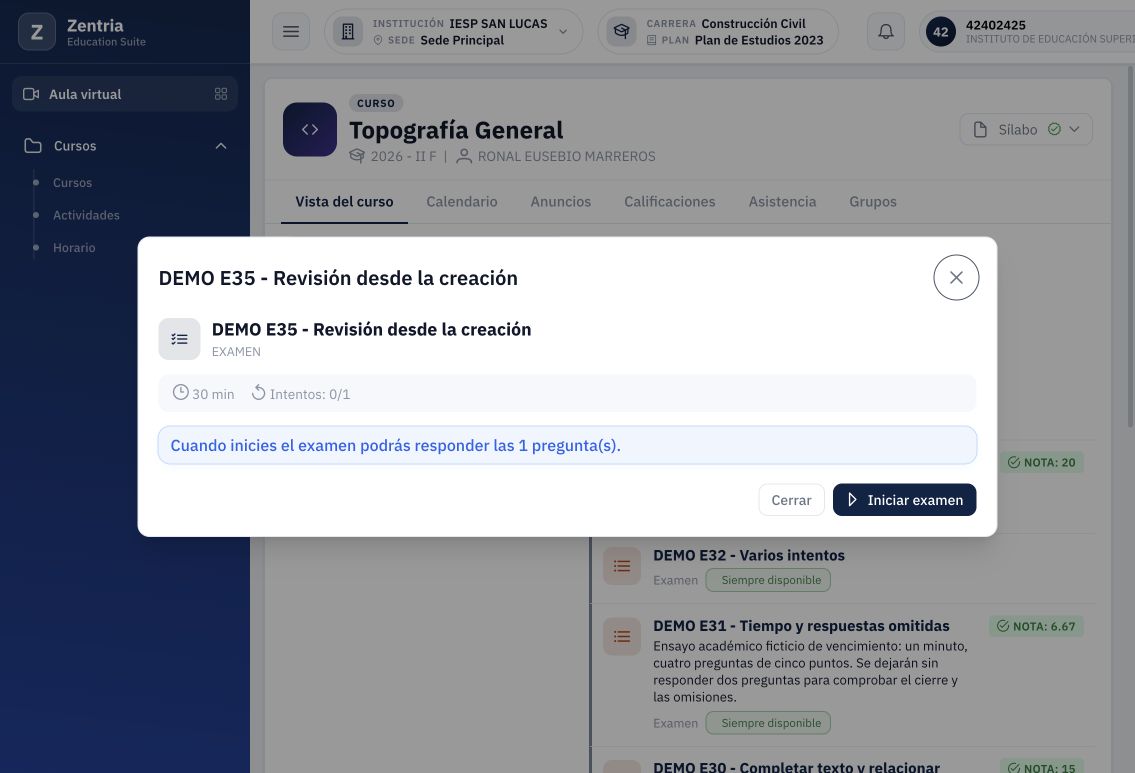
Task: Click the Cerrar button
Action: pos(791,500)
